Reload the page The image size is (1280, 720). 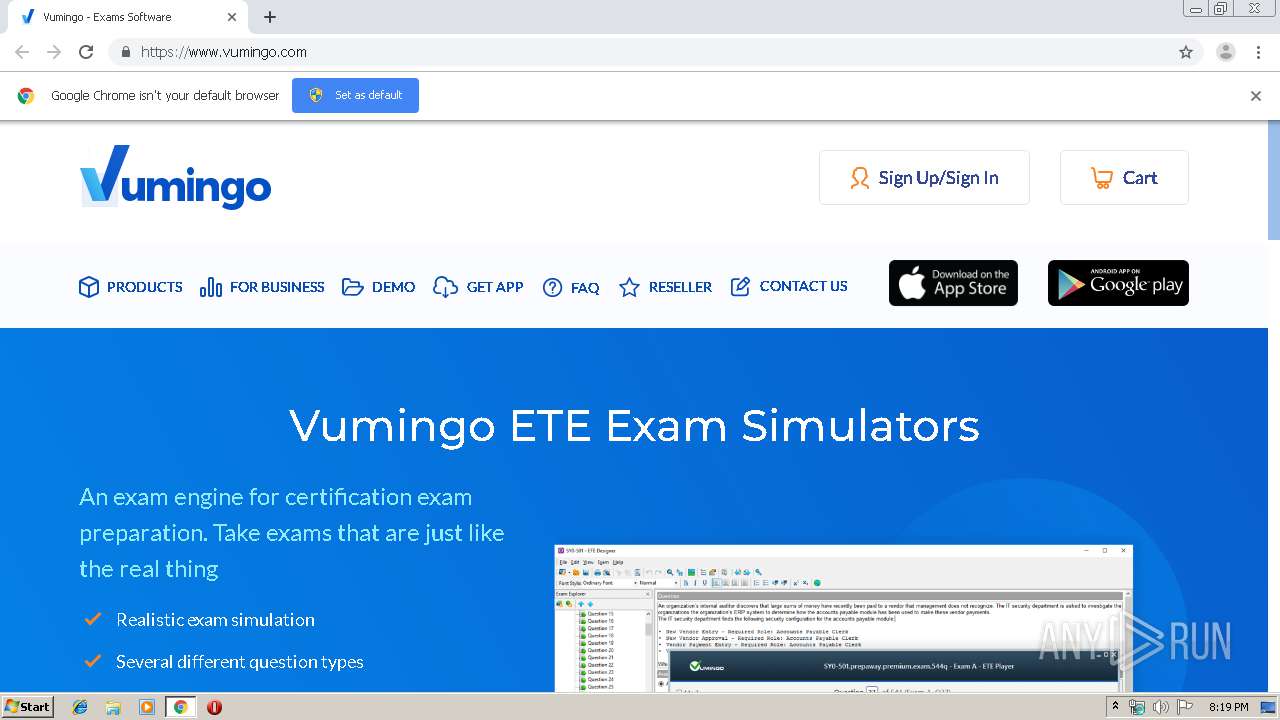coord(86,52)
